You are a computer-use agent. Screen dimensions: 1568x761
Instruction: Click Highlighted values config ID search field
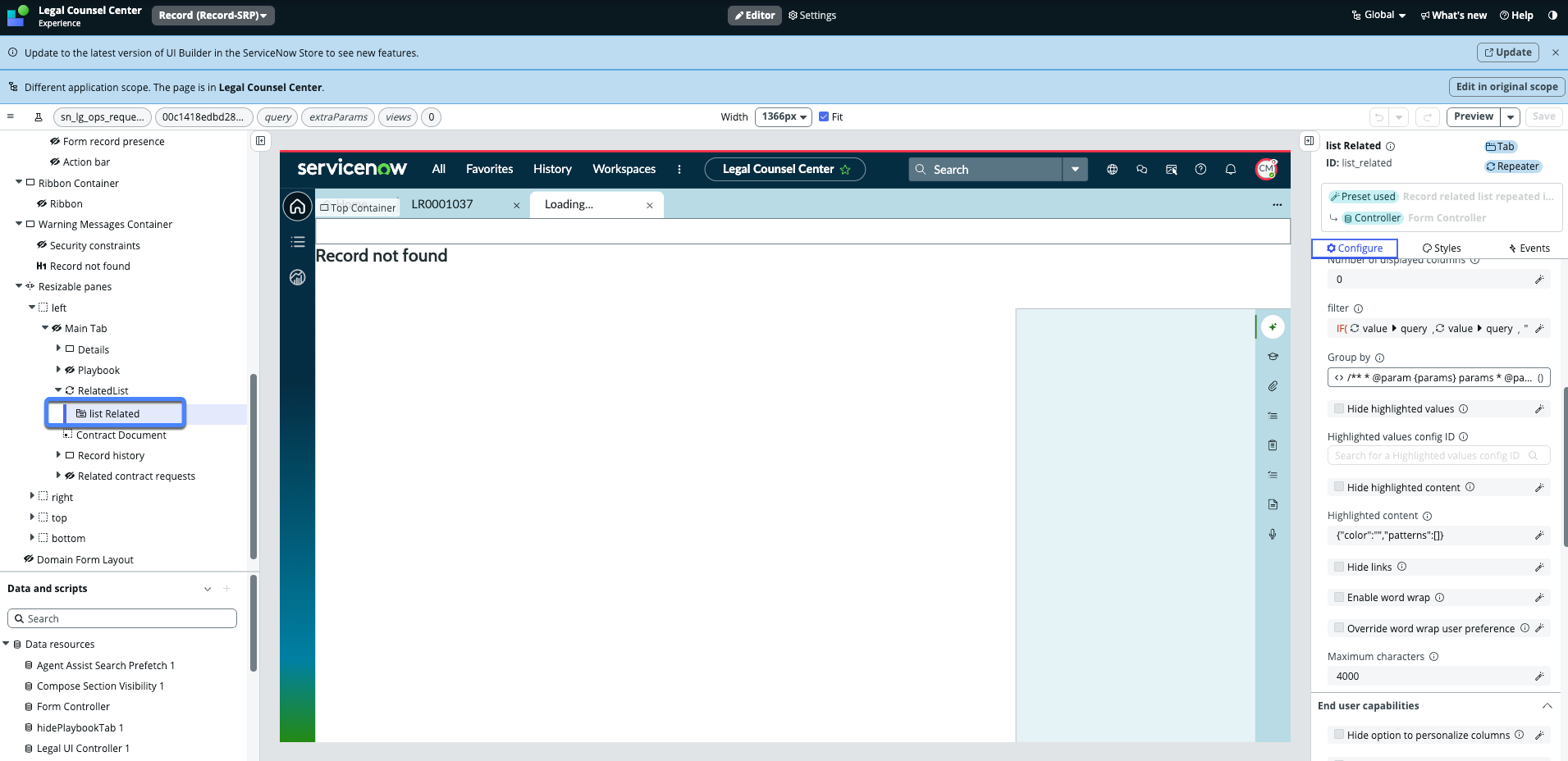(1438, 456)
